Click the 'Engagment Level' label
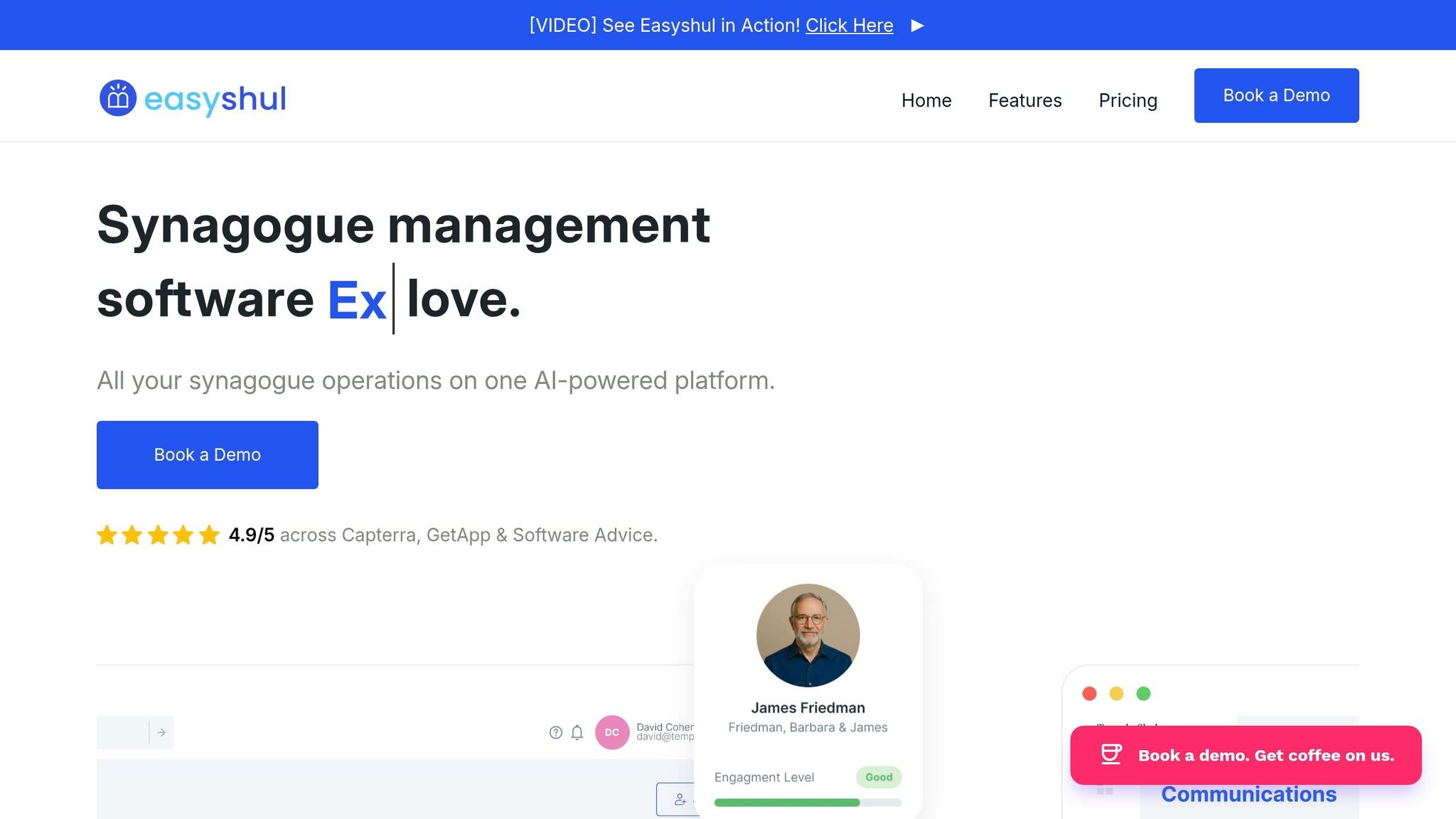Screen dimensions: 1456x819 click(764, 777)
